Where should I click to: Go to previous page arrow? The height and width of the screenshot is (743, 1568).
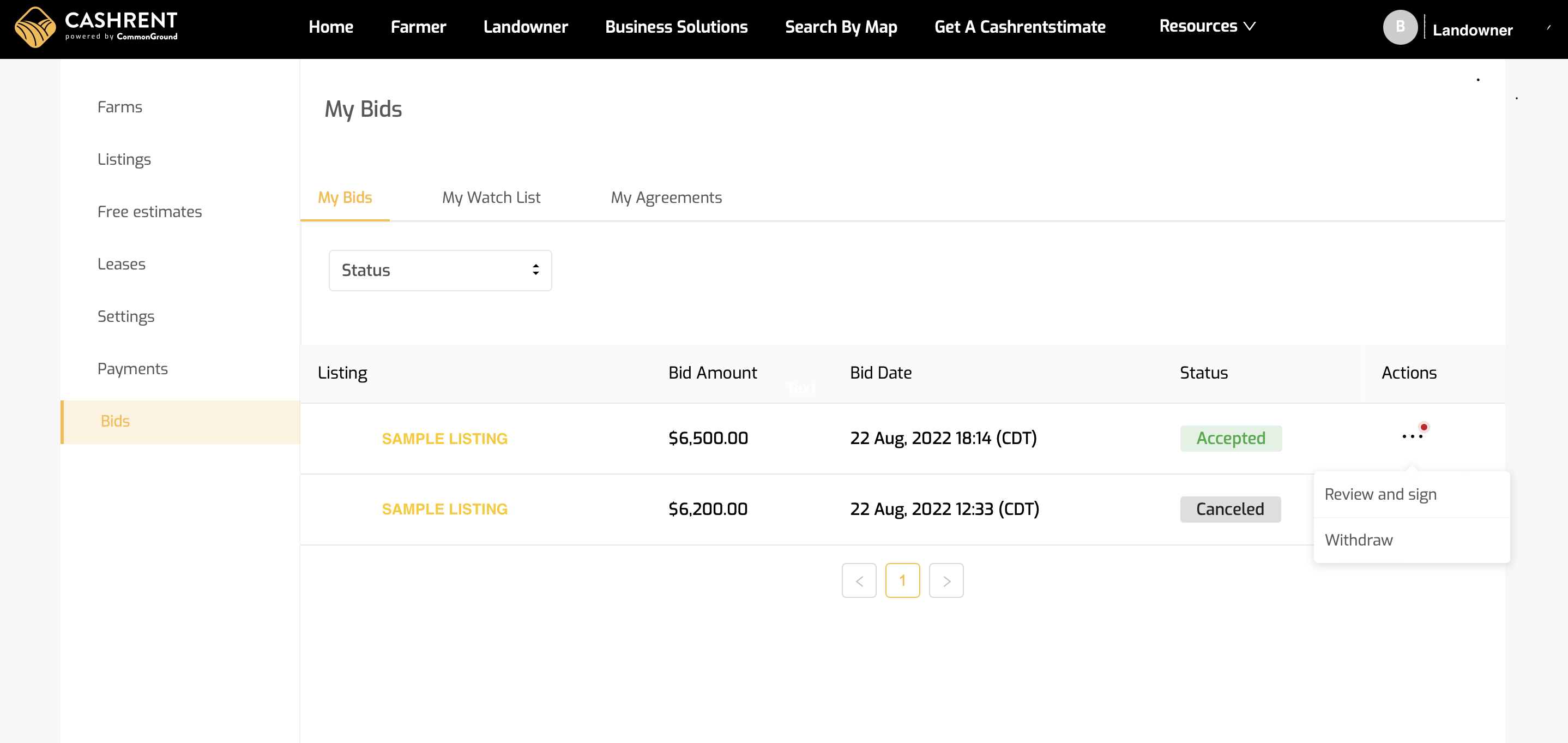coord(858,580)
